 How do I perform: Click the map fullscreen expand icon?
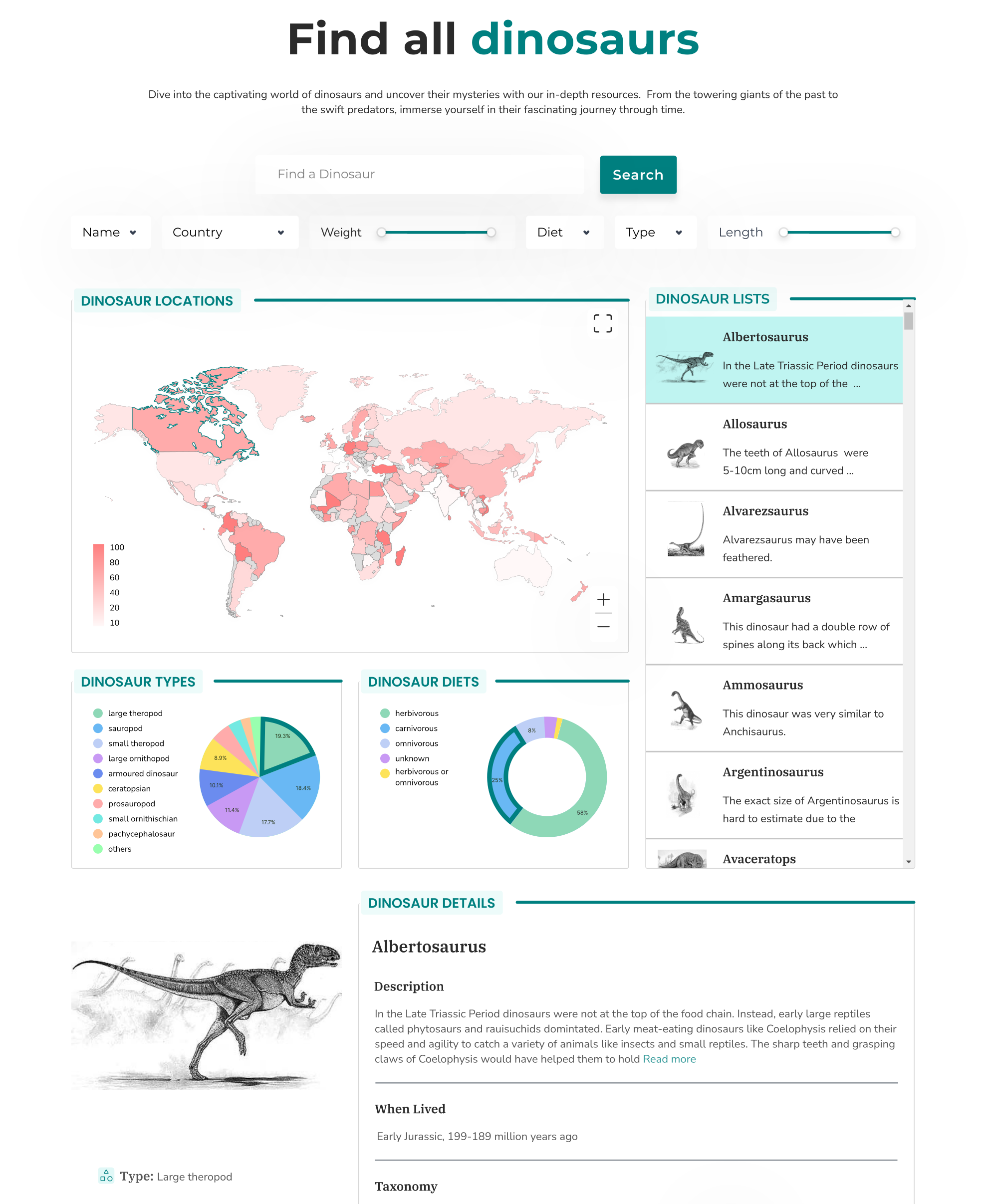603,323
